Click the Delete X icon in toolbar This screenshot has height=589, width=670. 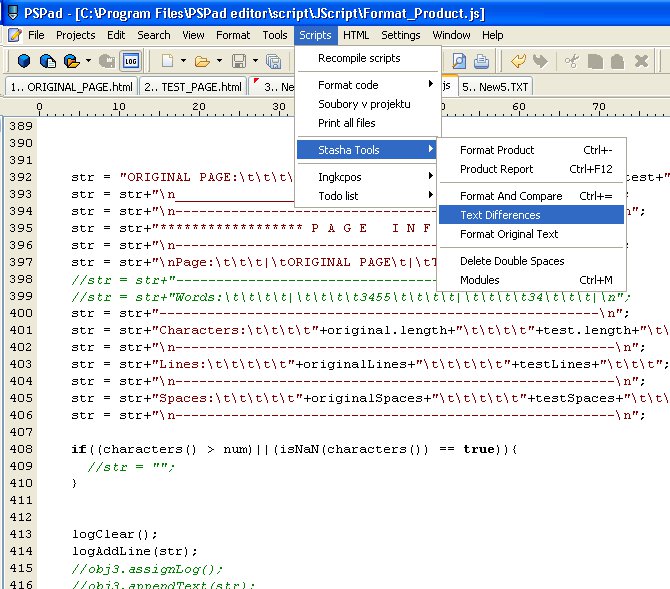point(641,61)
